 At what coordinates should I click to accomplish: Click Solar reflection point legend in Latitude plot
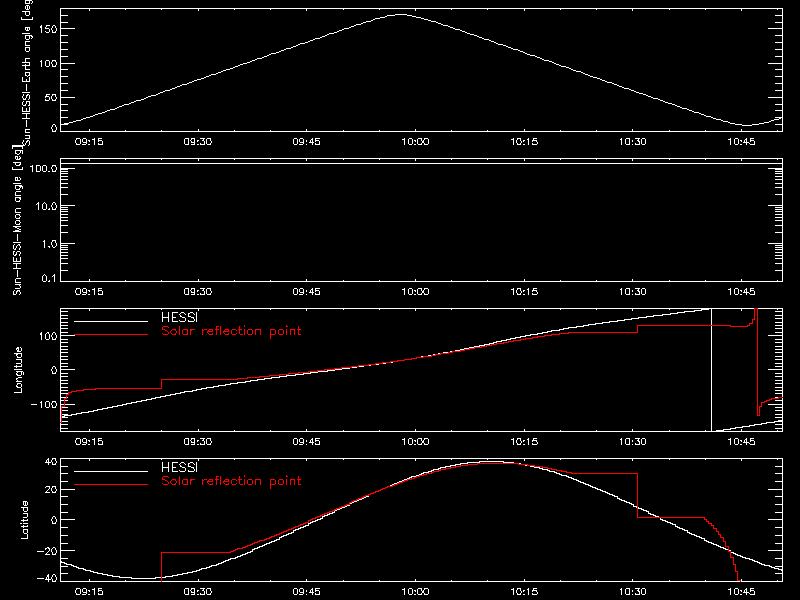coord(231,481)
